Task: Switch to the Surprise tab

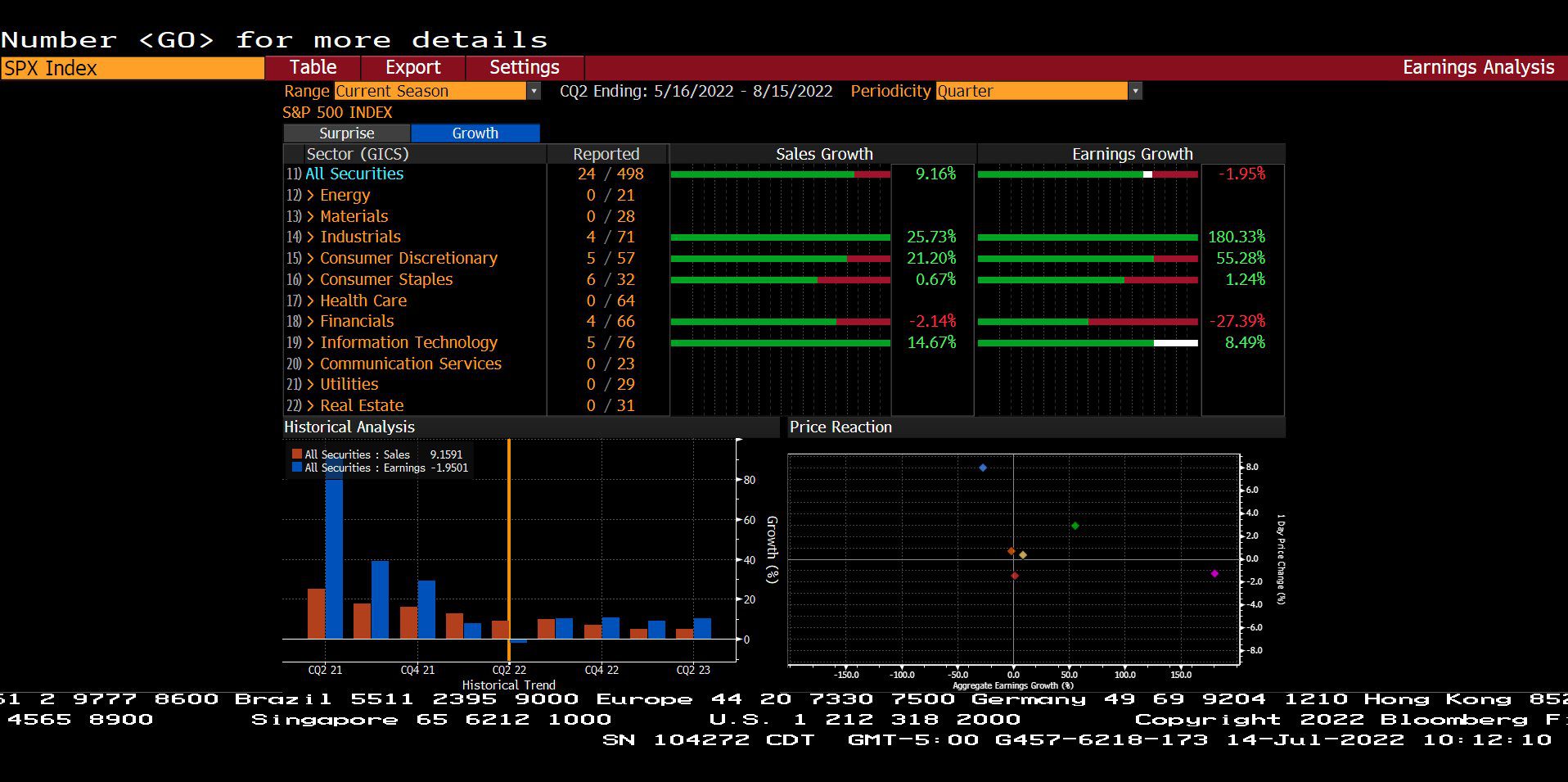Action: pyautogui.click(x=347, y=133)
